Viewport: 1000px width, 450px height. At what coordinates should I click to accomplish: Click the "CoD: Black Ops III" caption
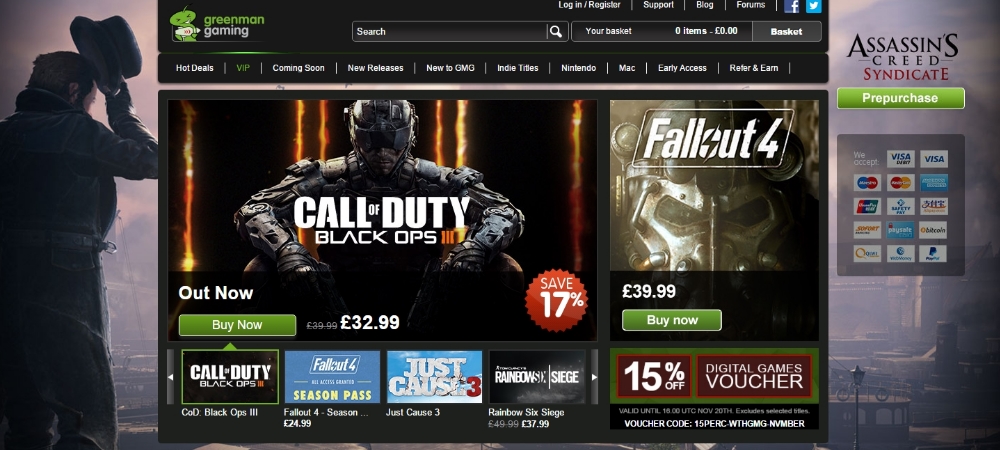[220, 412]
